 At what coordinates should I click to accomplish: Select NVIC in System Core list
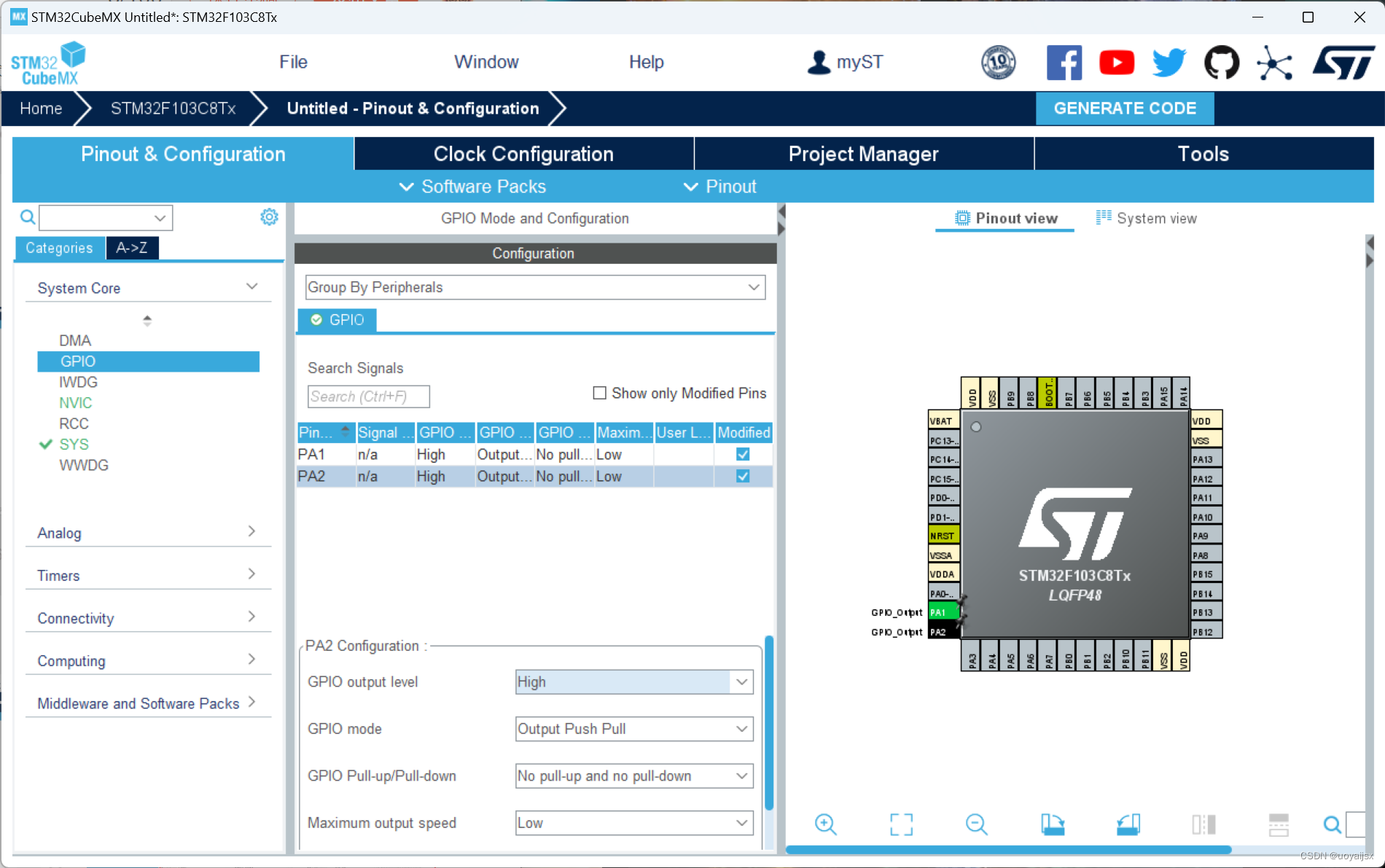point(76,403)
